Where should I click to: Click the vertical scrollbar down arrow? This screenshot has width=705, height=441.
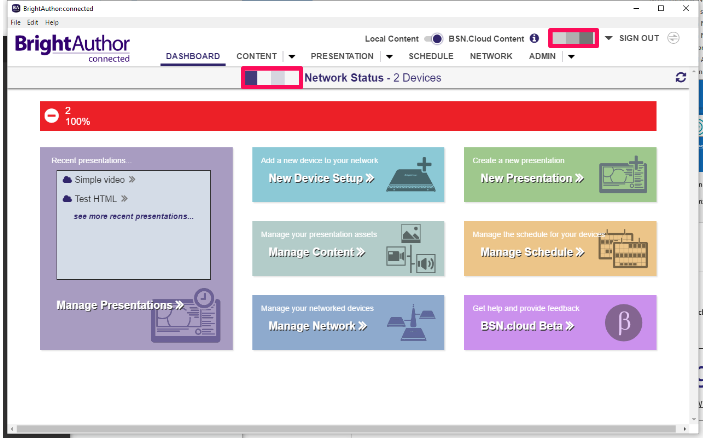click(694, 419)
